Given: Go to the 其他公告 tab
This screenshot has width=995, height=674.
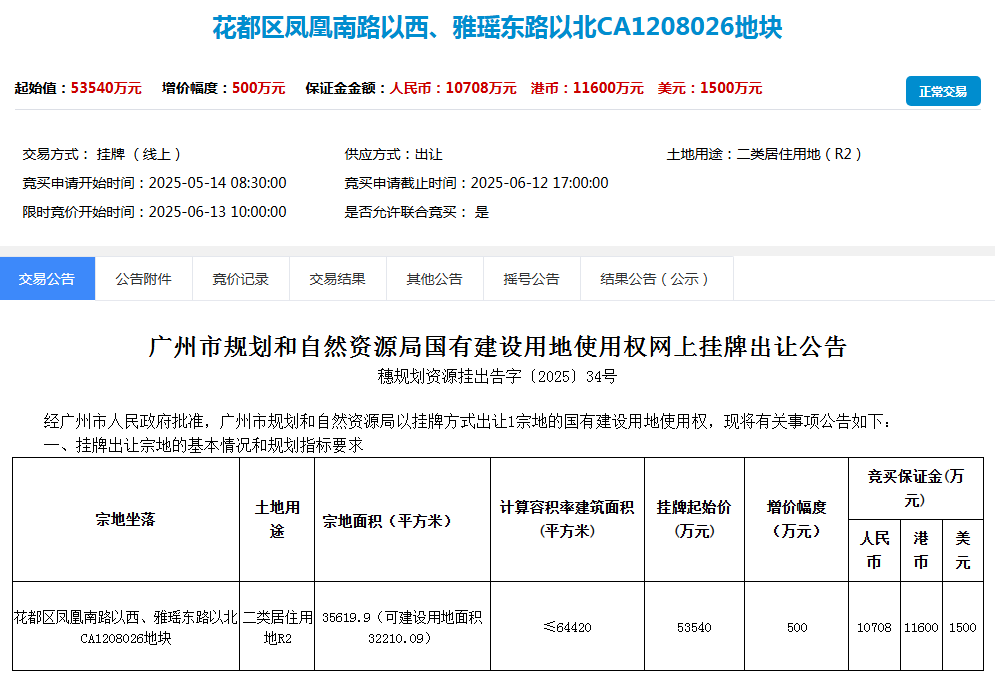Looking at the screenshot, I should click(434, 279).
